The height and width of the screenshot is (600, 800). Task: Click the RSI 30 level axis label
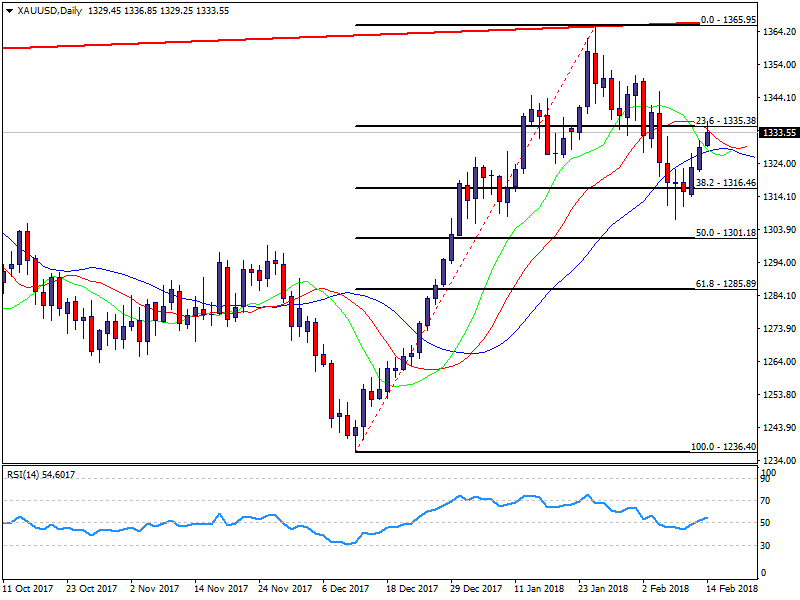[766, 545]
